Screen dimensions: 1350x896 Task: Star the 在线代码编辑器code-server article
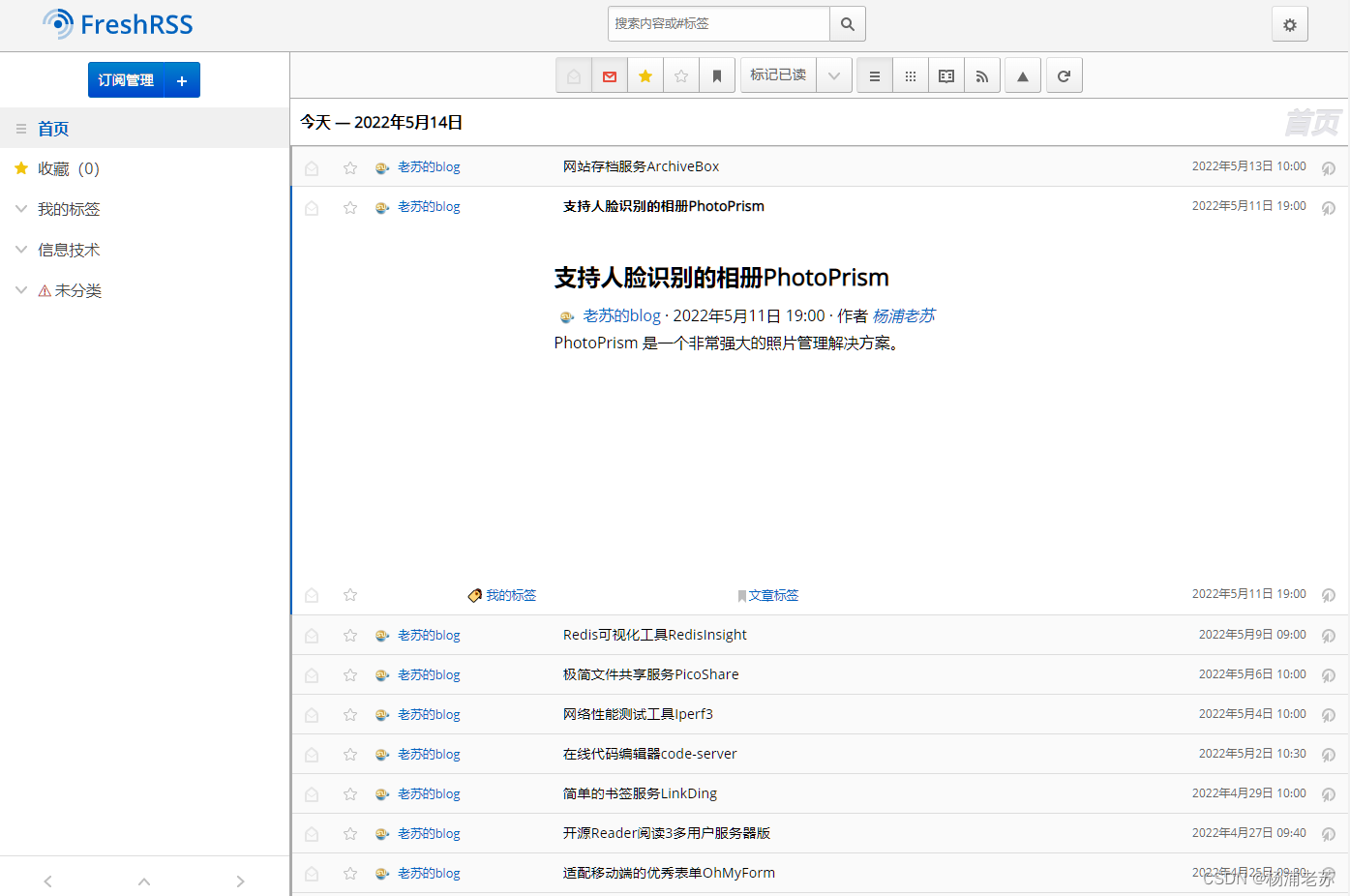point(350,755)
